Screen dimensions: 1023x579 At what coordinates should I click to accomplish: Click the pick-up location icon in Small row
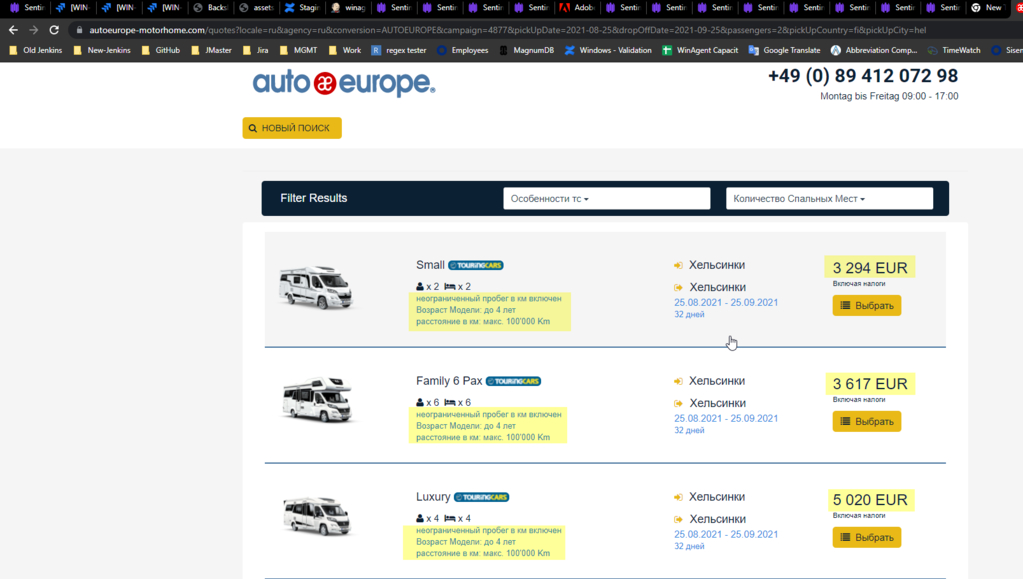[x=679, y=266]
